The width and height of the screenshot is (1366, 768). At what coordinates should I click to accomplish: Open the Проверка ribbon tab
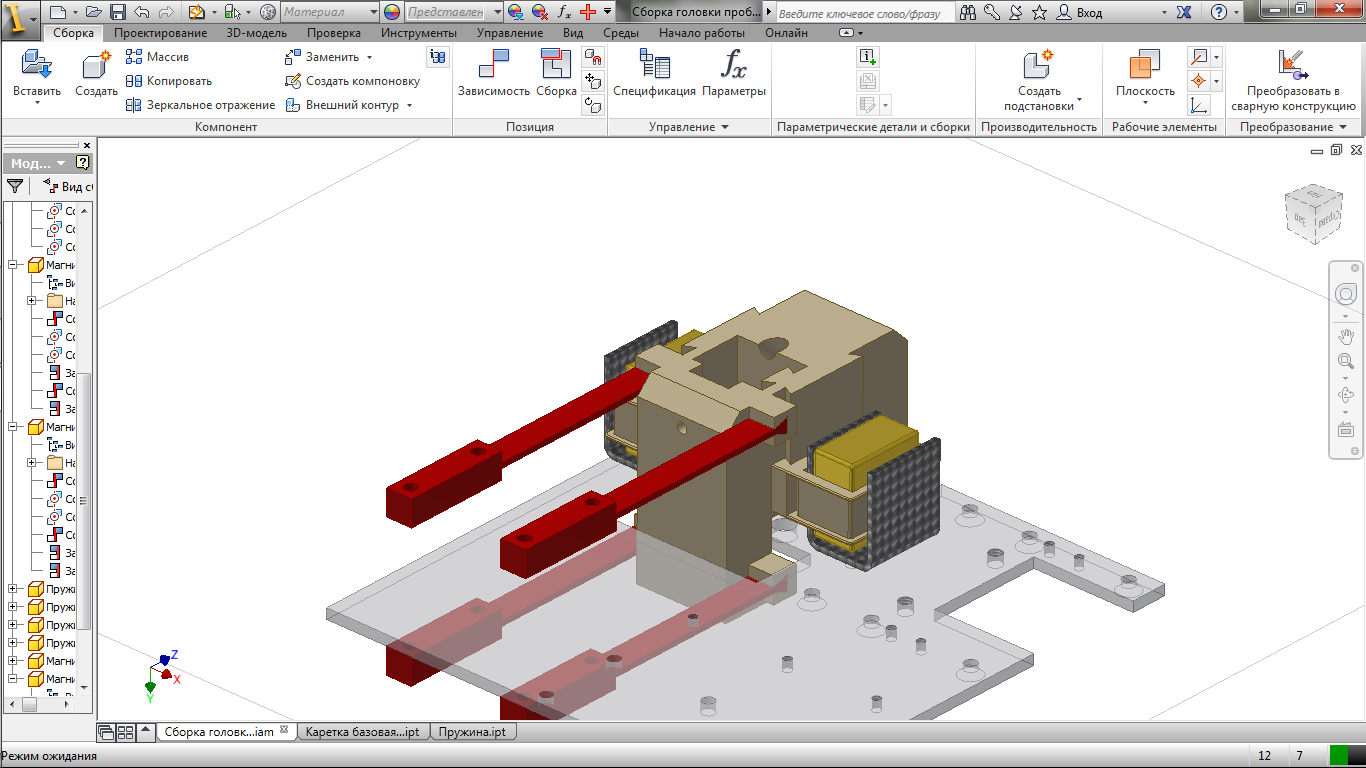point(334,33)
